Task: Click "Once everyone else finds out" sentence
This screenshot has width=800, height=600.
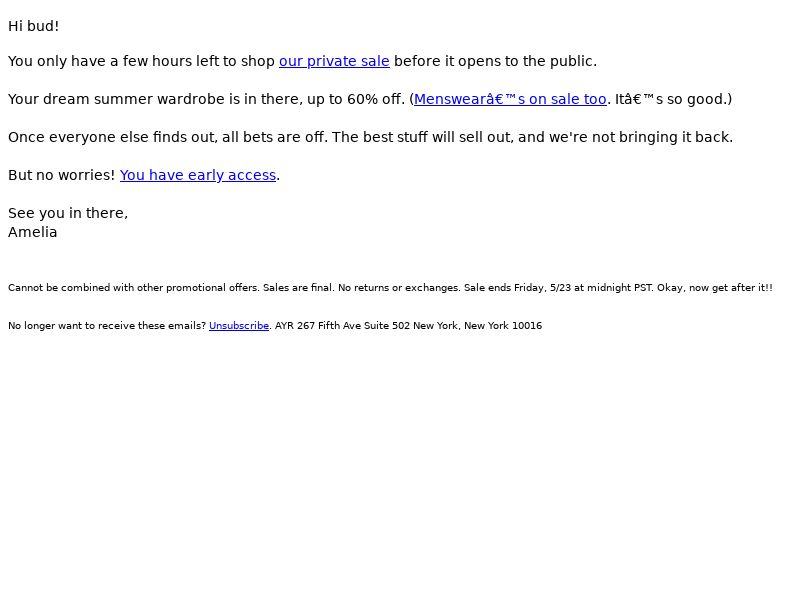Action: (x=112, y=137)
